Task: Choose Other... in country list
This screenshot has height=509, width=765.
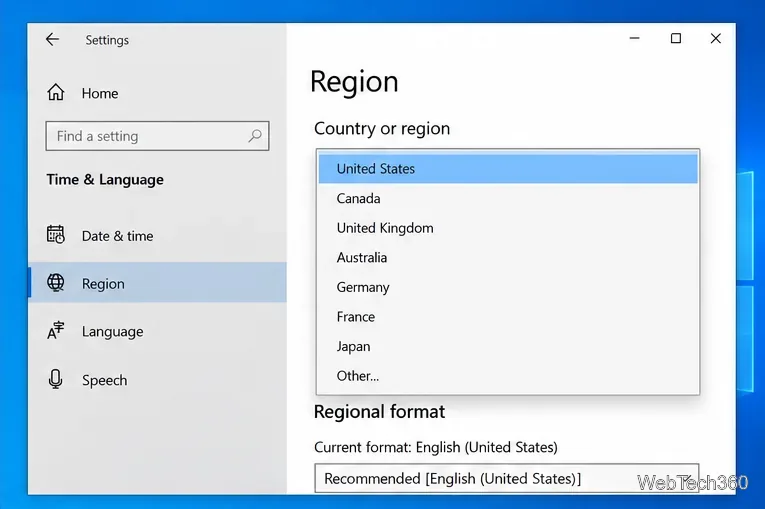Action: [508, 376]
